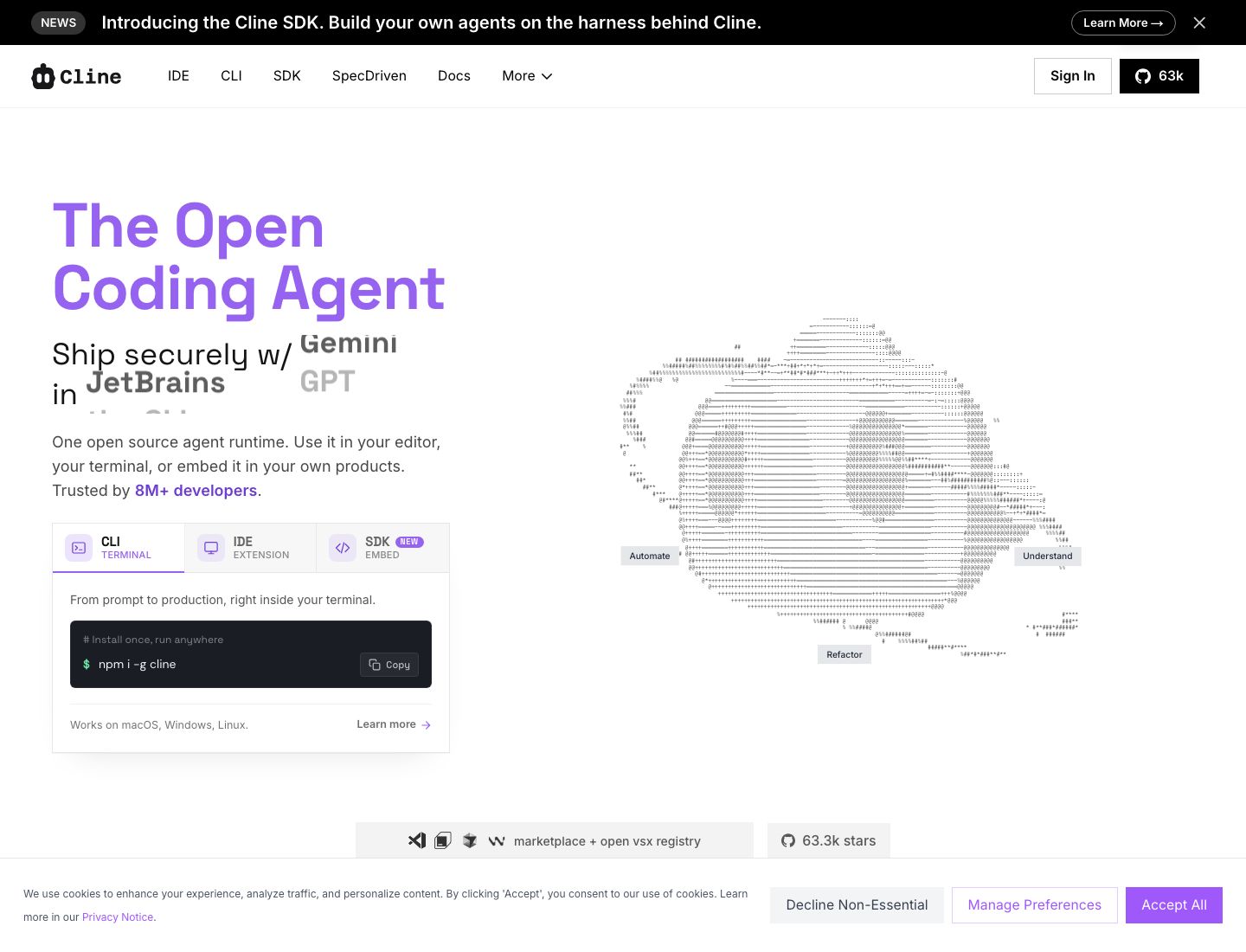Image resolution: width=1246 pixels, height=952 pixels.
Task: Click 'marketplace + open vsx registry' text
Action: click(x=607, y=841)
